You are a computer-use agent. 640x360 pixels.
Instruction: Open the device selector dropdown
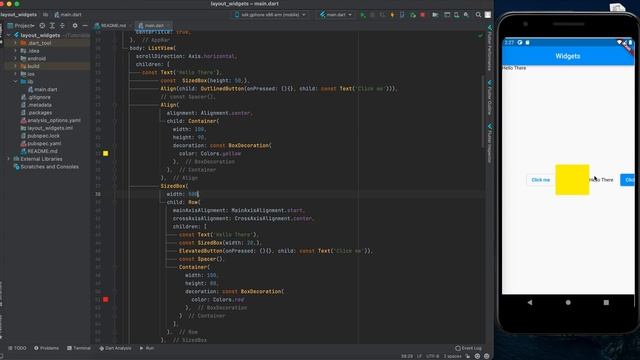click(270, 15)
